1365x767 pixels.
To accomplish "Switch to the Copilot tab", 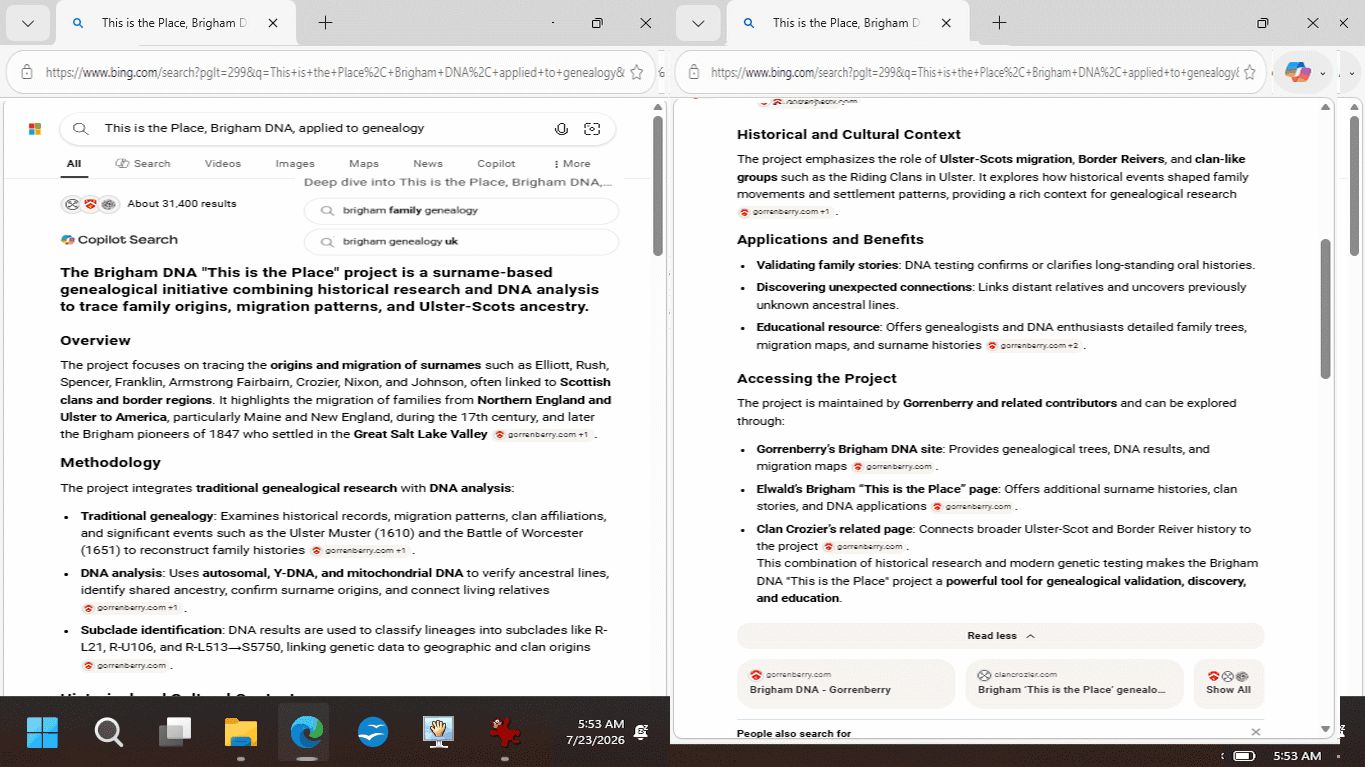I will [x=496, y=163].
